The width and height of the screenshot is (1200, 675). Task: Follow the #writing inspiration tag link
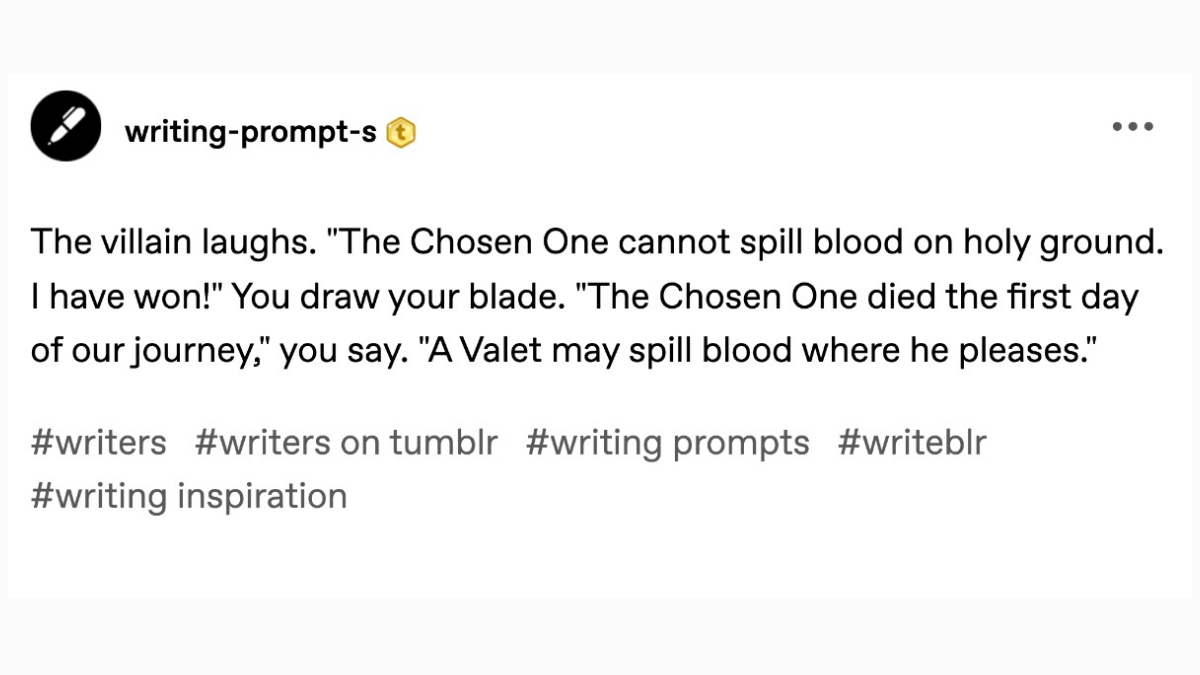point(189,495)
